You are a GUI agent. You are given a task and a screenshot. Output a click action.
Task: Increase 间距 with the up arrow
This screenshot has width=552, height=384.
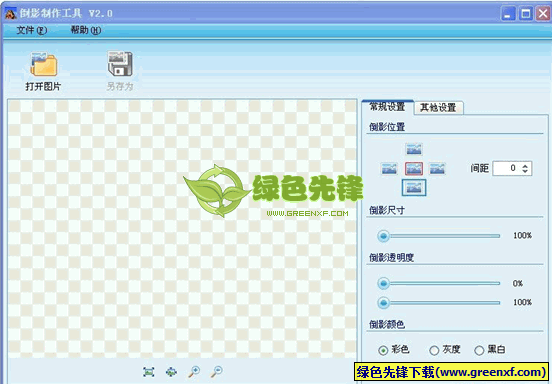[525, 166]
